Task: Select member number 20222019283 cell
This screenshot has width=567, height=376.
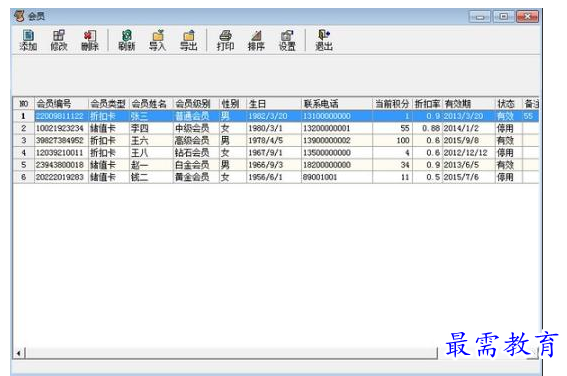Action: point(61,177)
